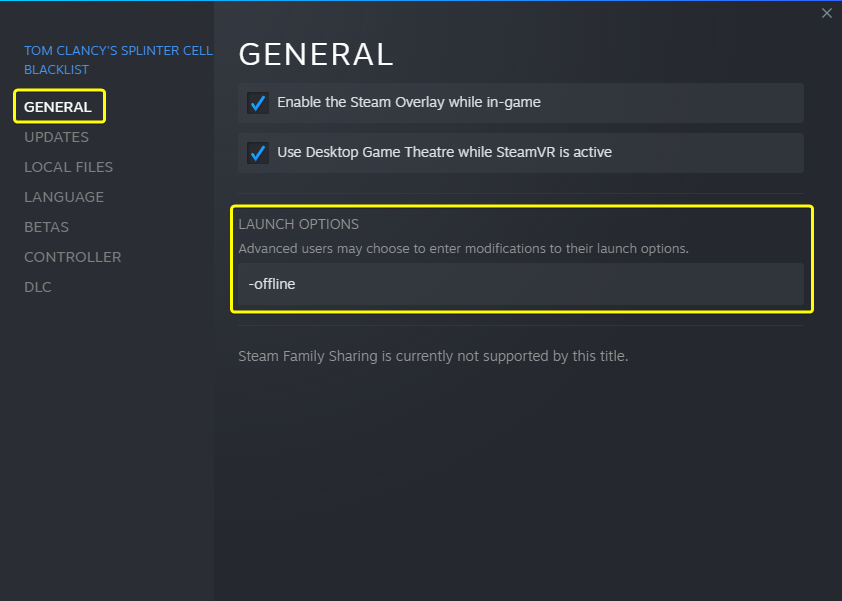The height and width of the screenshot is (601, 842).
Task: Disable the Desktop Game Theatre checkbox
Action: coord(258,153)
